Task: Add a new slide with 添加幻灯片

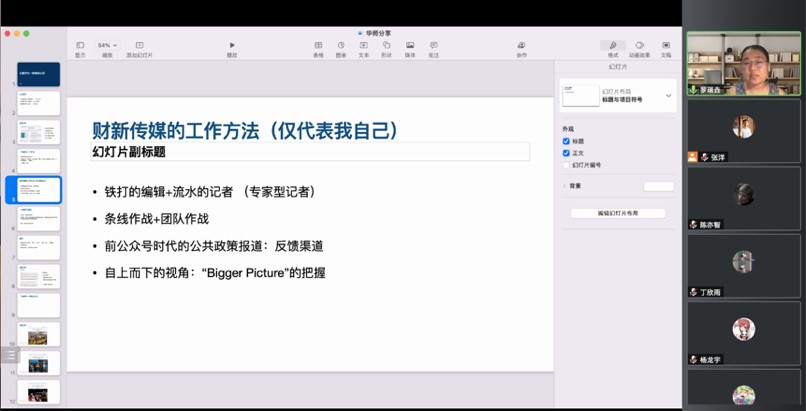Action: click(x=139, y=45)
